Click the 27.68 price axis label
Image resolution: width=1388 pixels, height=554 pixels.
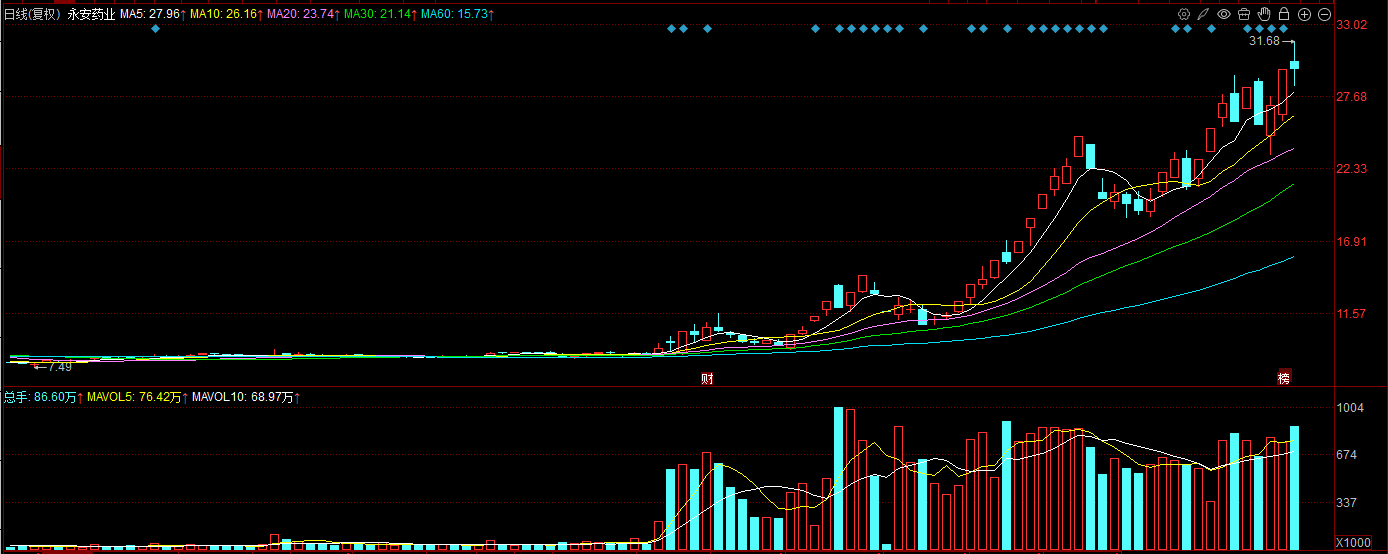pyautogui.click(x=1353, y=97)
